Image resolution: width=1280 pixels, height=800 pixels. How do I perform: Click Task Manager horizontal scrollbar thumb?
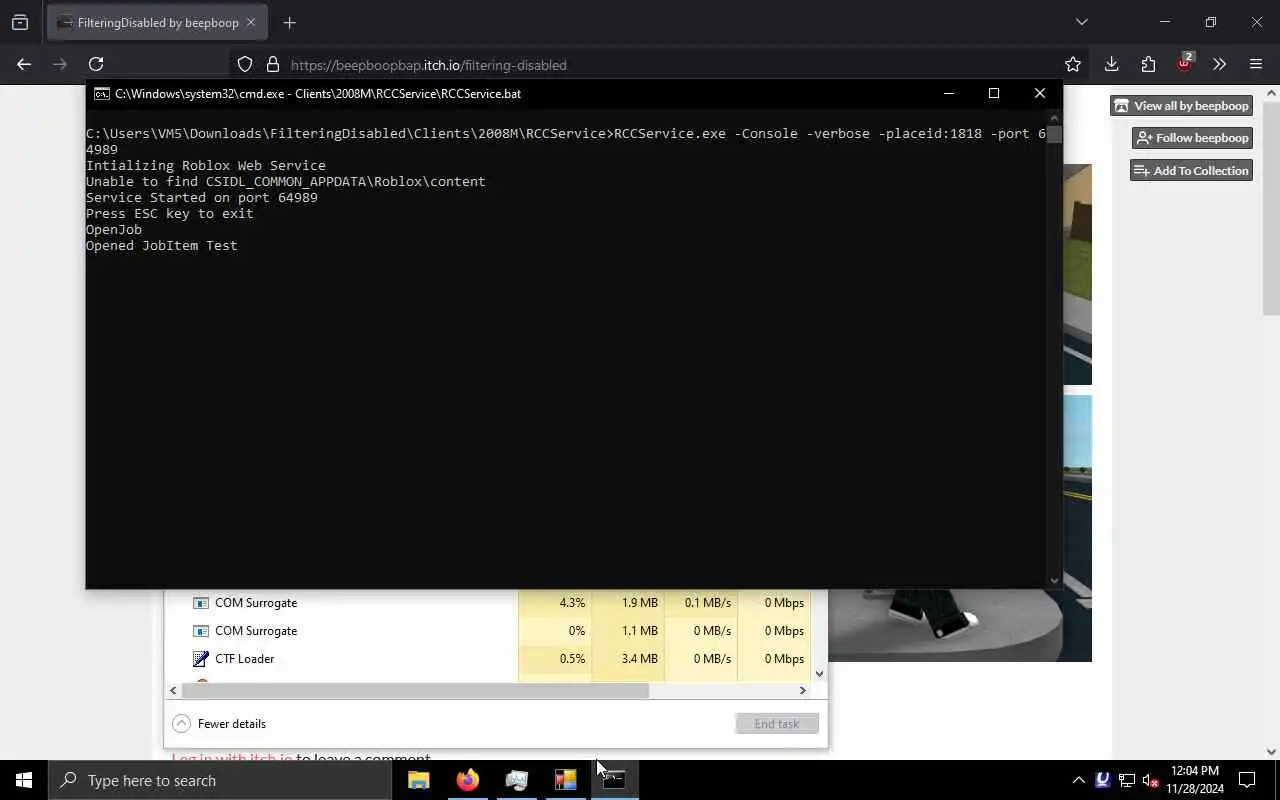tap(415, 690)
